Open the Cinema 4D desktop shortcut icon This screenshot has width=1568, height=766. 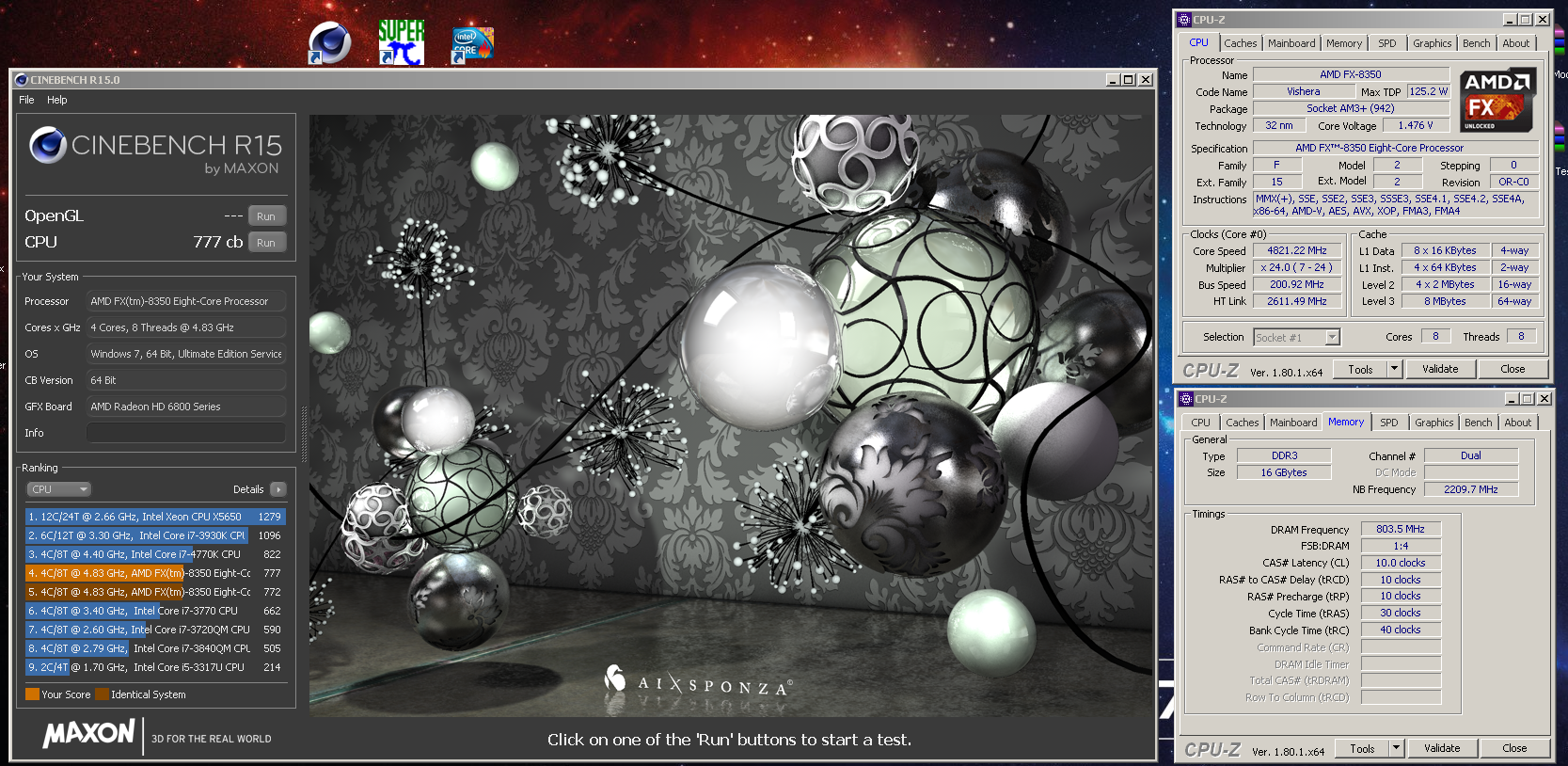coord(330,42)
